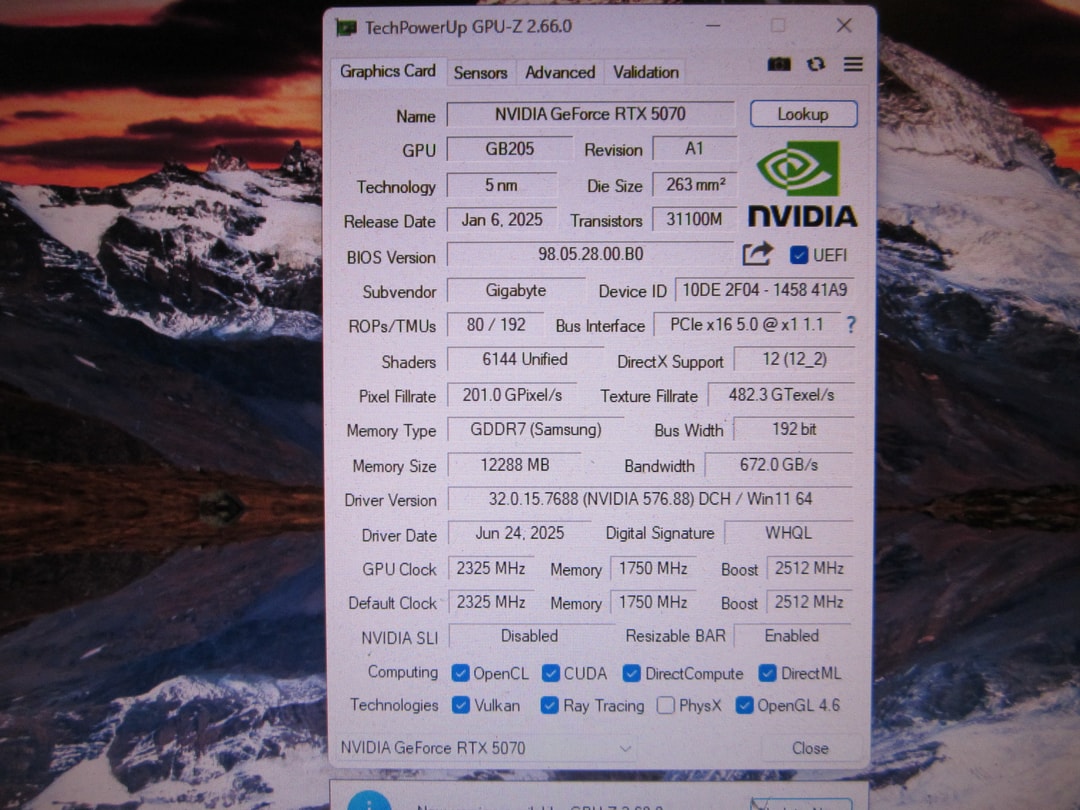The image size is (1080, 810).
Task: Click the Digital Signature WHQL value
Action: click(789, 532)
